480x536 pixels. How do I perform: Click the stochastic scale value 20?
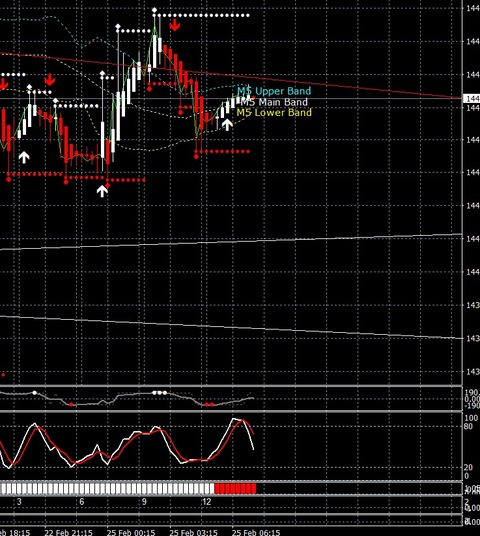coord(468,467)
